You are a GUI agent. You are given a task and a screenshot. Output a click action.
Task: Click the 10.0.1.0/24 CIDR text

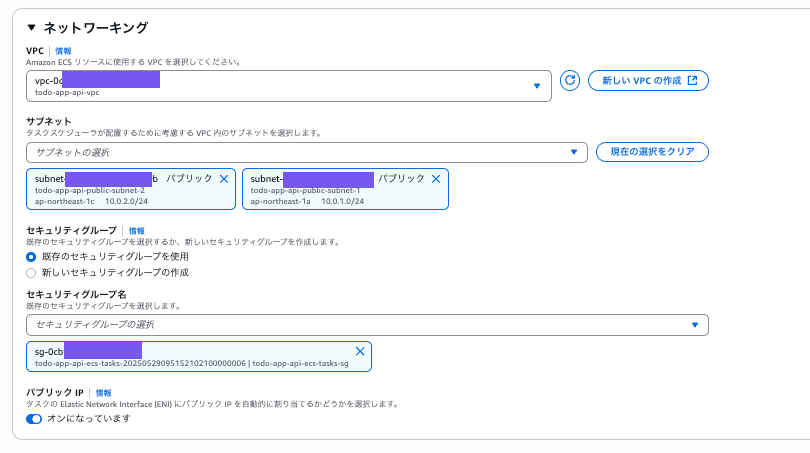tap(342, 201)
